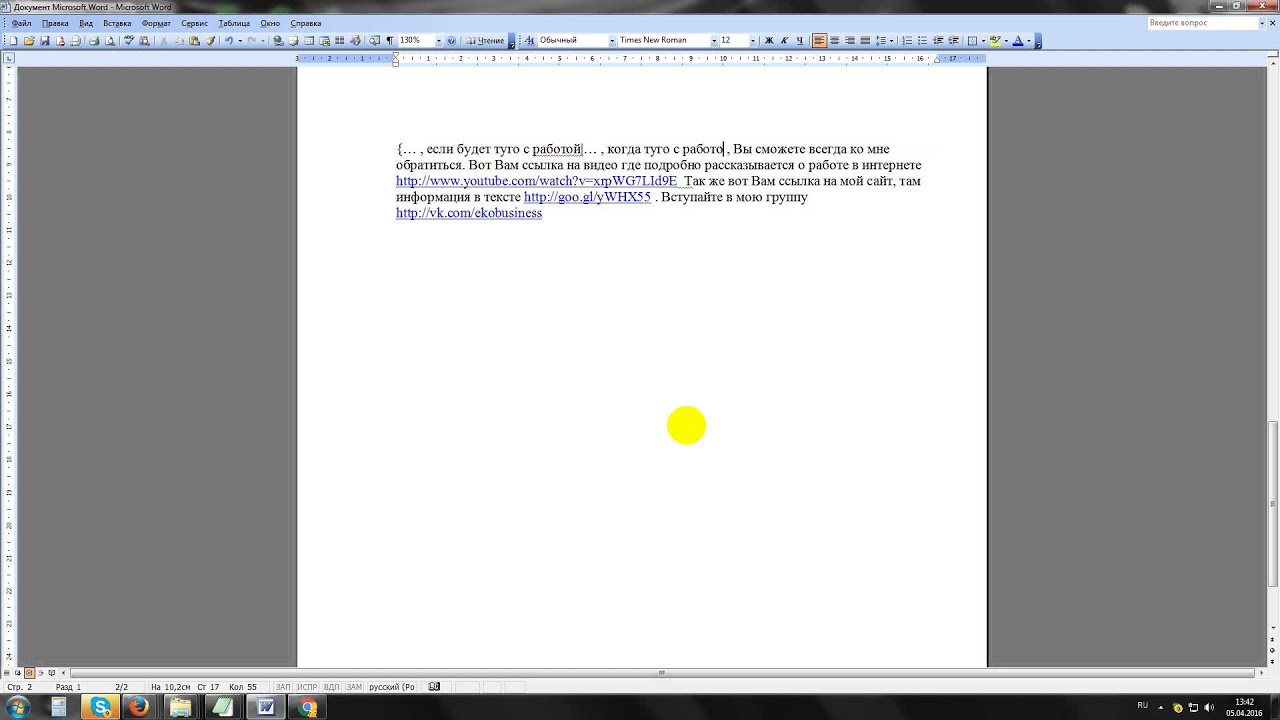Insert a table using the toolbar icon
The image size is (1280, 720).
coord(309,41)
